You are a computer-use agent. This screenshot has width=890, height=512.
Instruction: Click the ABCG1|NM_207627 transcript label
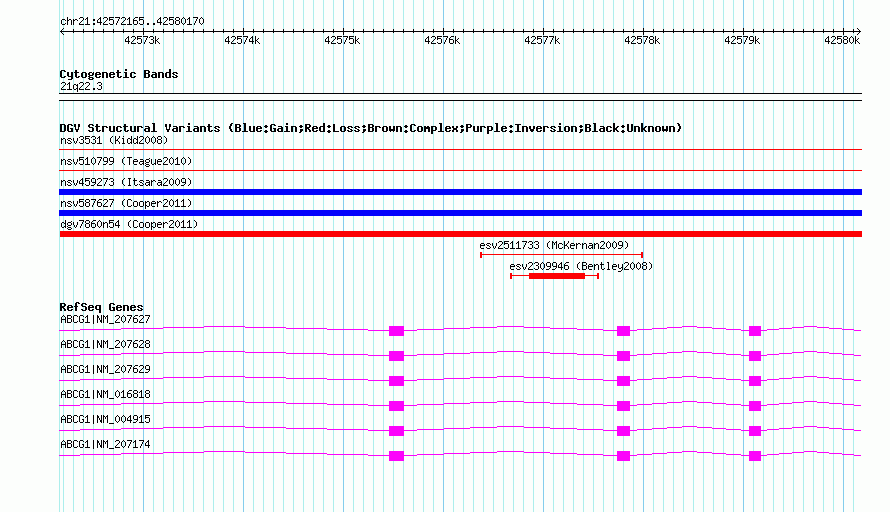coord(105,320)
